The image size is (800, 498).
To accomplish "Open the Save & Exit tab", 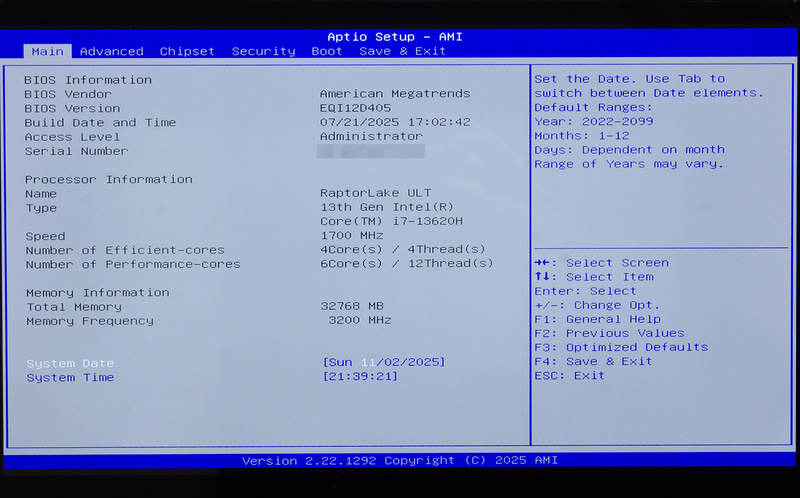I will coord(403,51).
